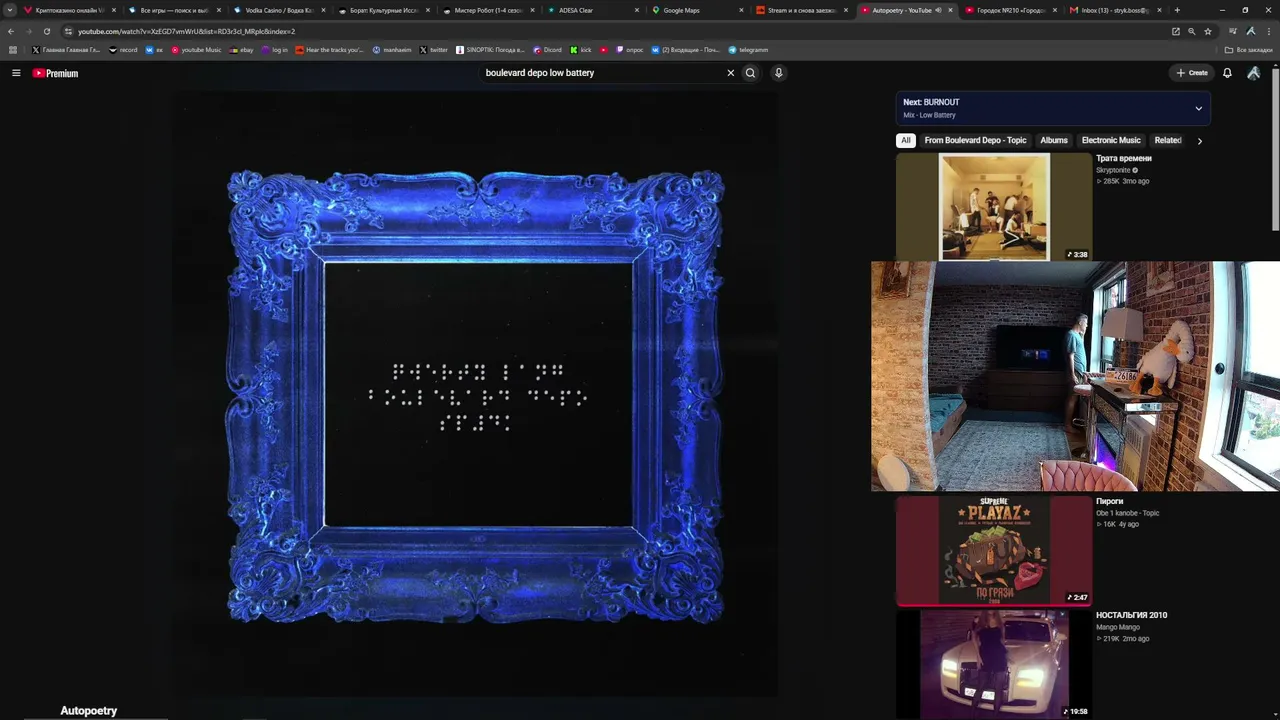
Task: Open the manhaeim bookmark
Action: point(392,50)
